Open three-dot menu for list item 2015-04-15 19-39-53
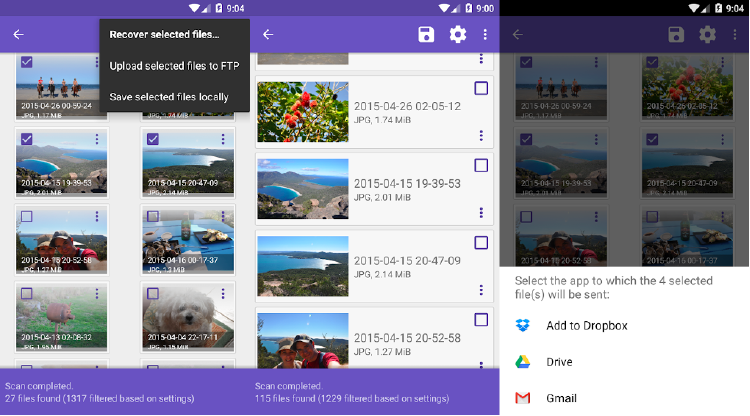Viewport: 750px width, 416px height. (481, 213)
